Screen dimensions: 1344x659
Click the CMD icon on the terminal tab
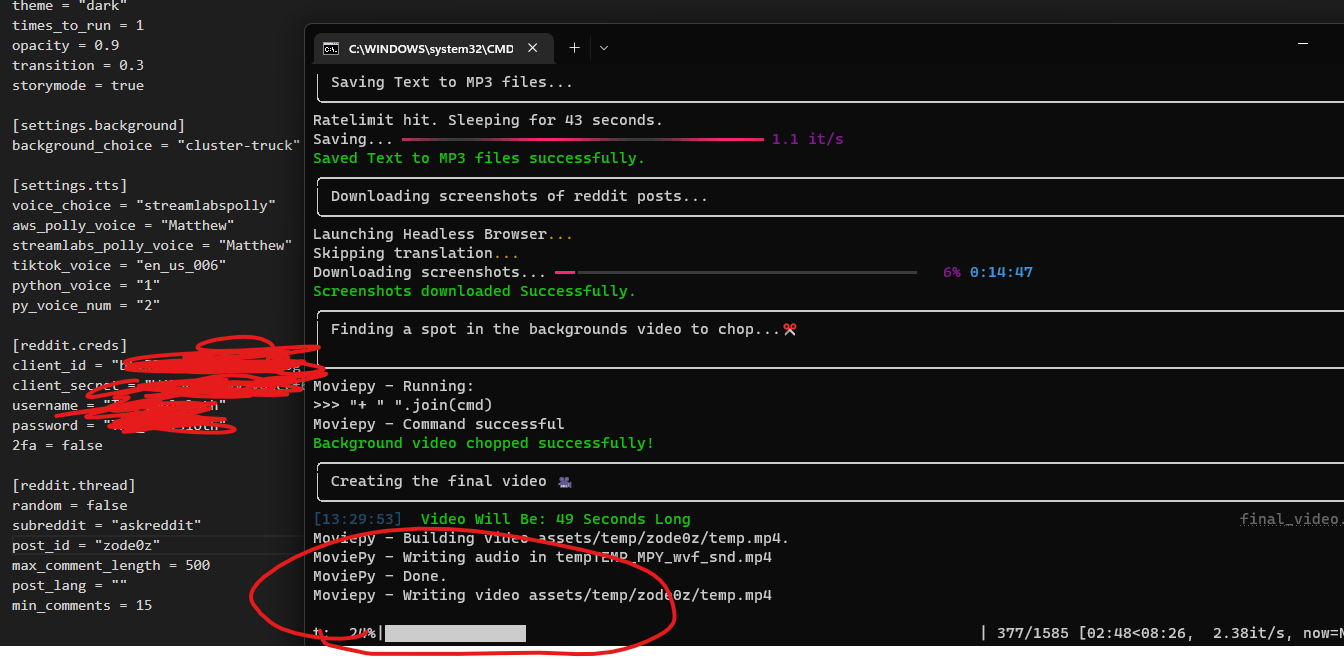coord(331,48)
